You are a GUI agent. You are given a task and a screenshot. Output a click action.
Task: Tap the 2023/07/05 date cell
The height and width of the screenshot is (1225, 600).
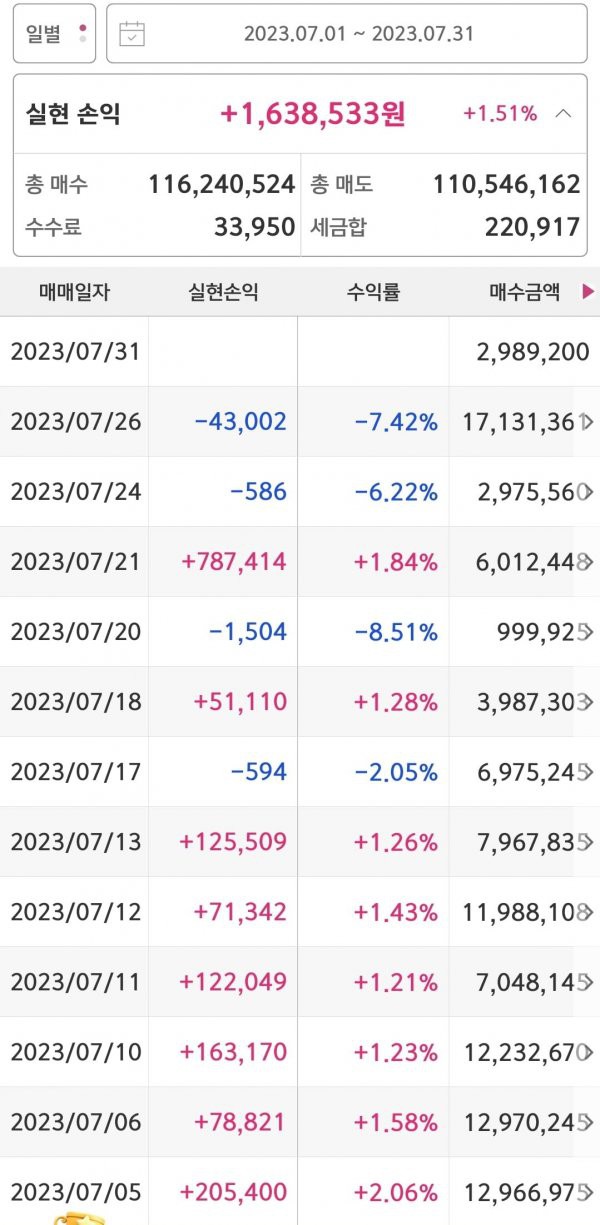(x=76, y=1192)
